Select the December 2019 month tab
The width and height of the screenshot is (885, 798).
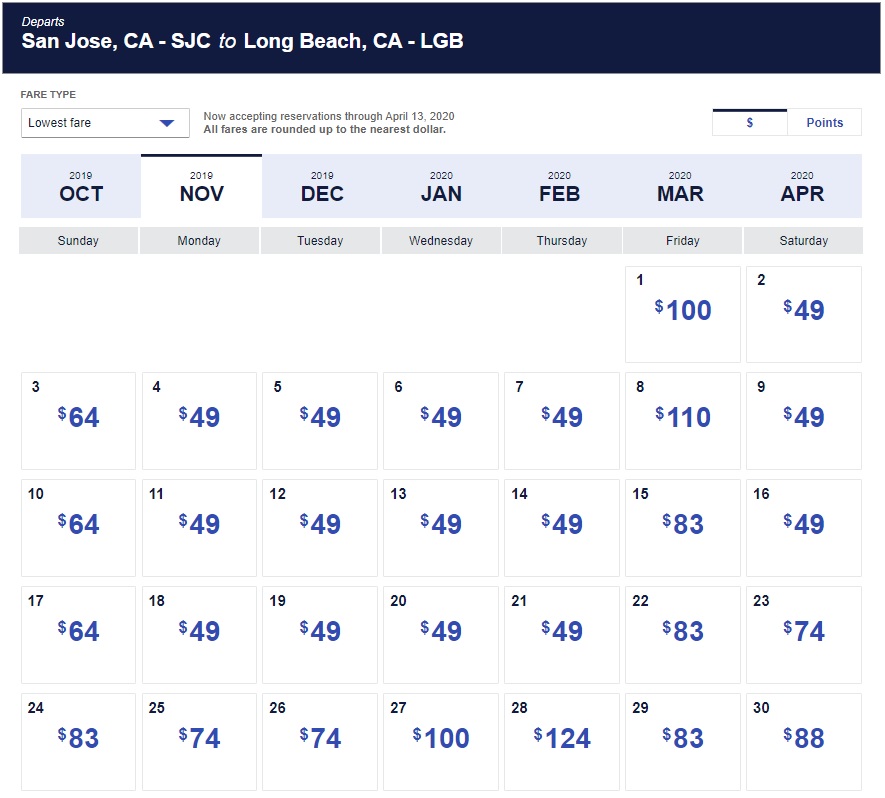[x=322, y=187]
